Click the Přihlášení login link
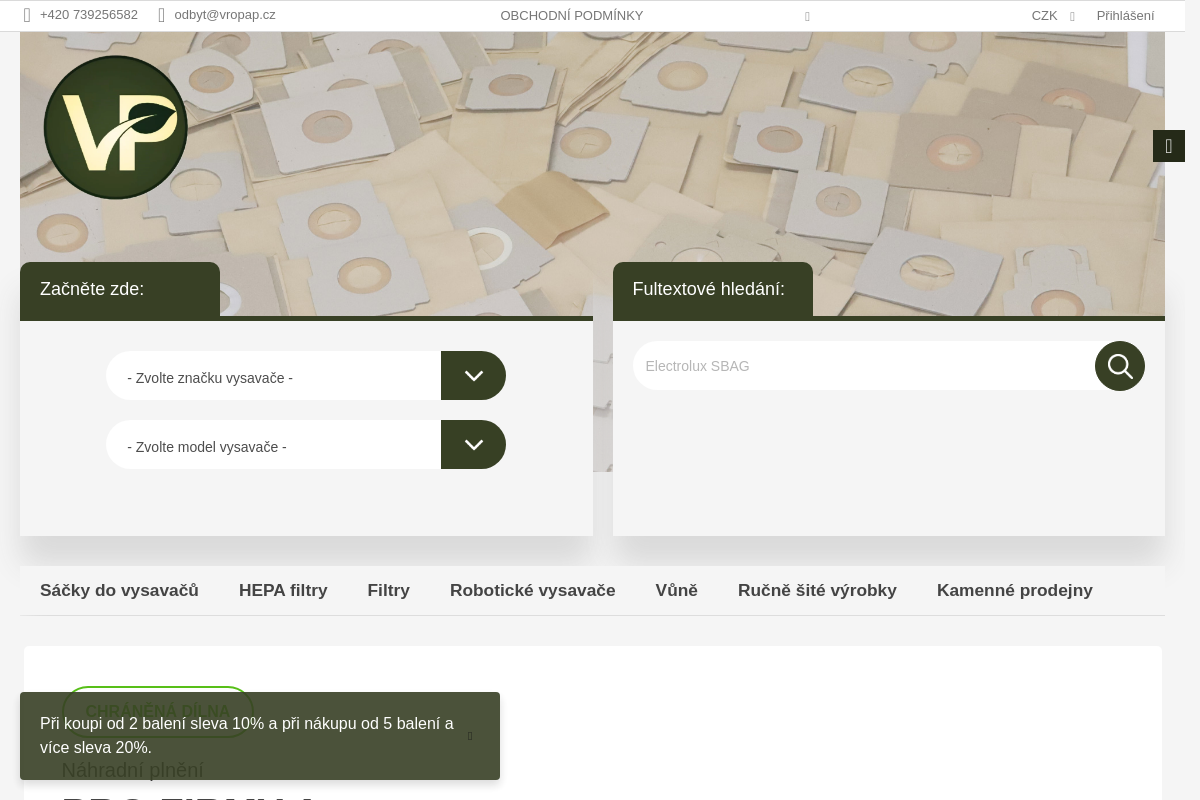The image size is (1200, 800). (x=1125, y=16)
